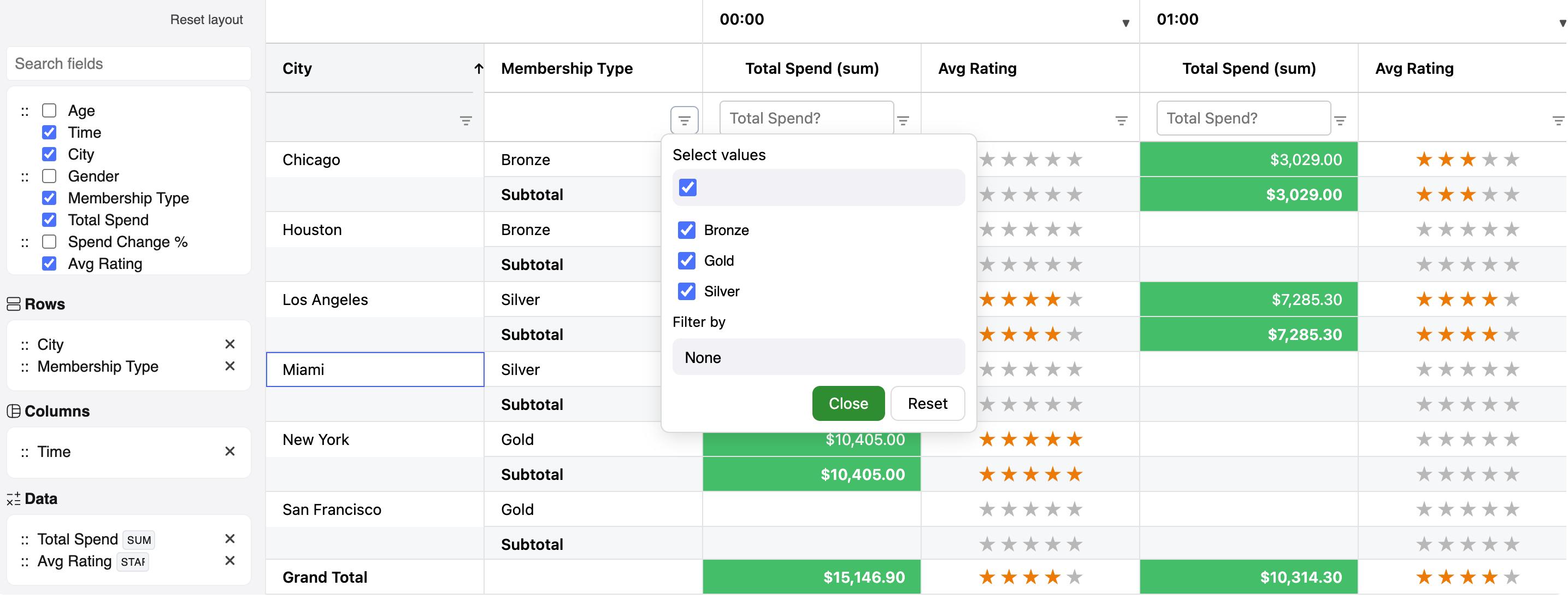
Task: Remove Time from the Columns list
Action: [230, 452]
